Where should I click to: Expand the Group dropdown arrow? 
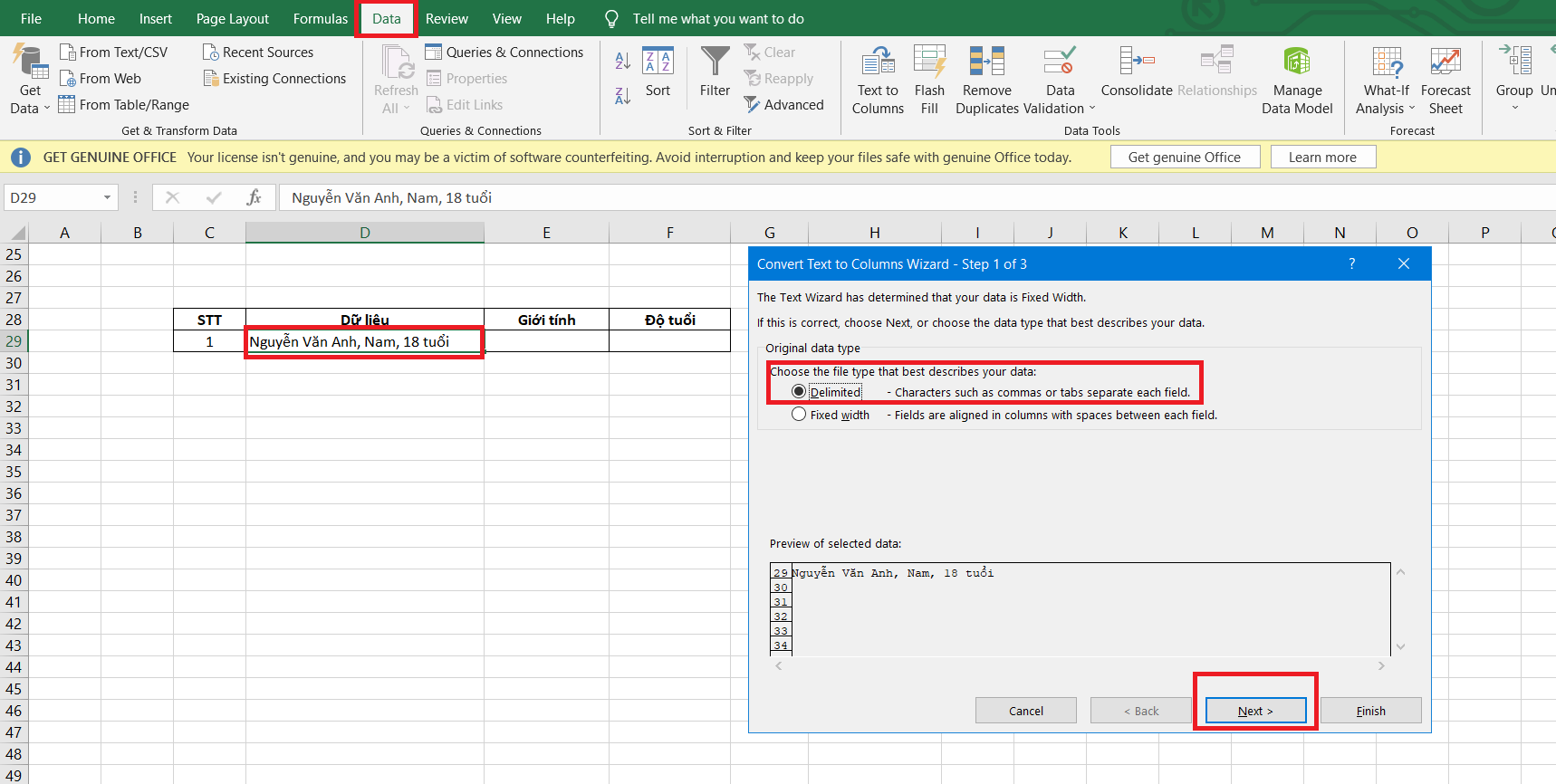pyautogui.click(x=1514, y=109)
